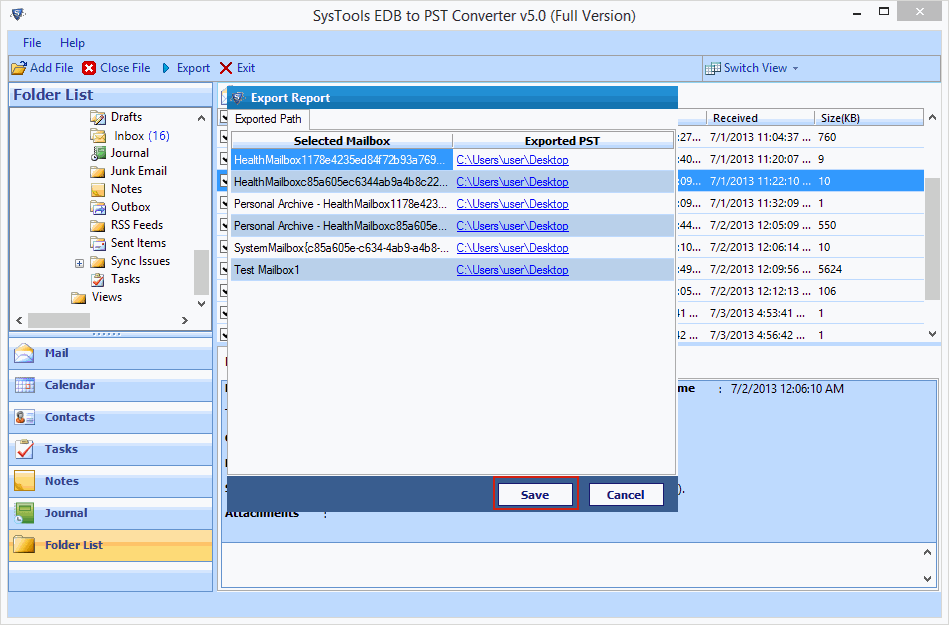Click preview pane scroll down arrow
The height and width of the screenshot is (625, 949).
pos(927,578)
